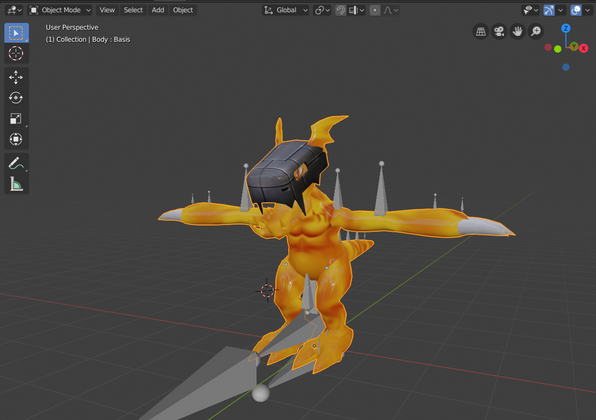
Task: Open the Object Mode dropdown
Action: pos(60,10)
